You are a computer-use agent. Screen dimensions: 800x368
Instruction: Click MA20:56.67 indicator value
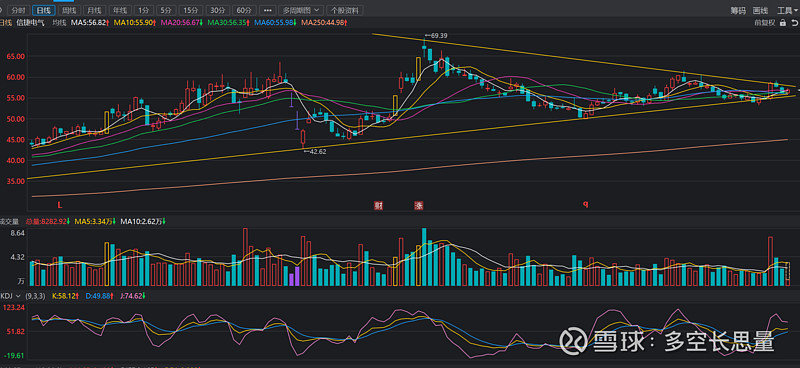(x=182, y=22)
